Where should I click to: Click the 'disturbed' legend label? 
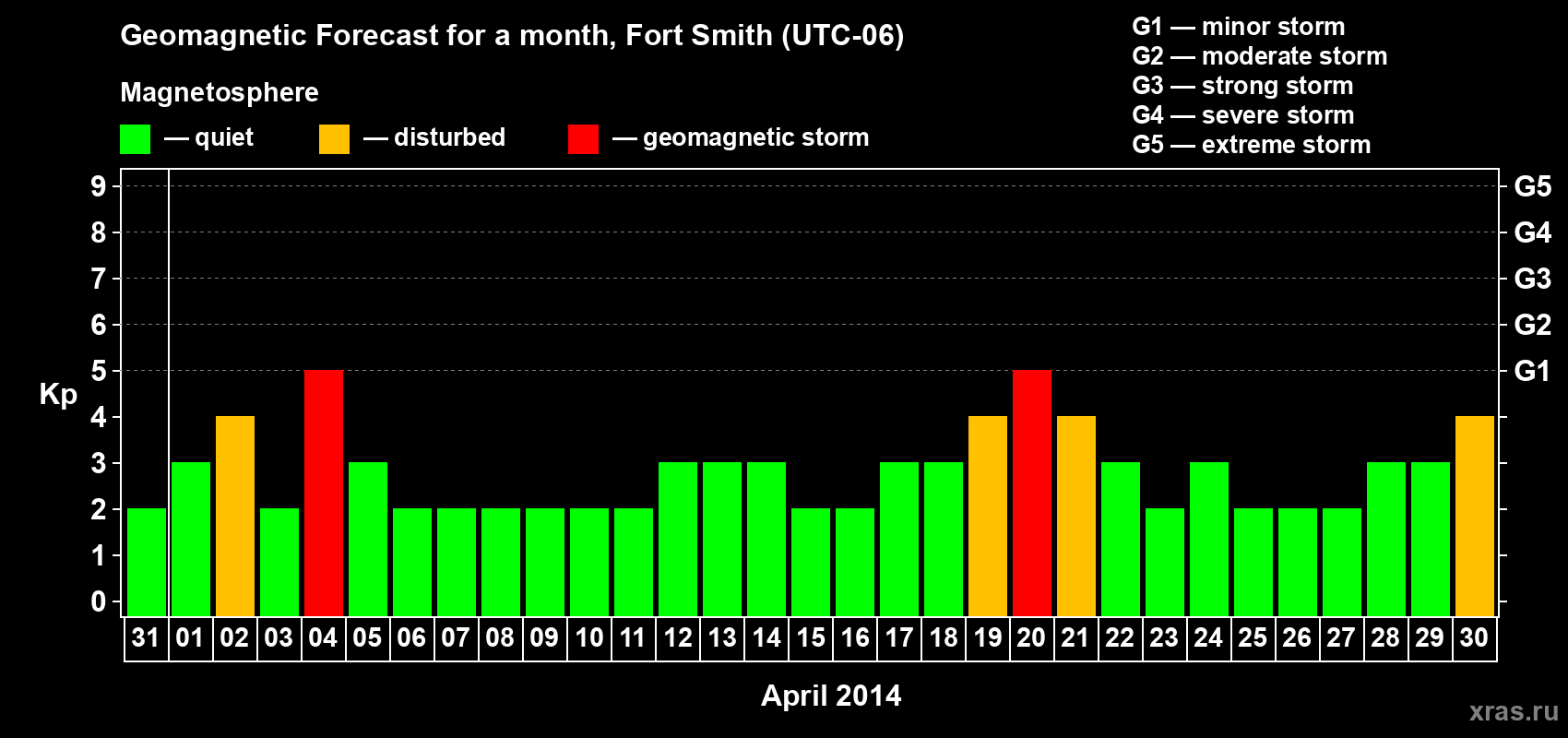coord(449,137)
